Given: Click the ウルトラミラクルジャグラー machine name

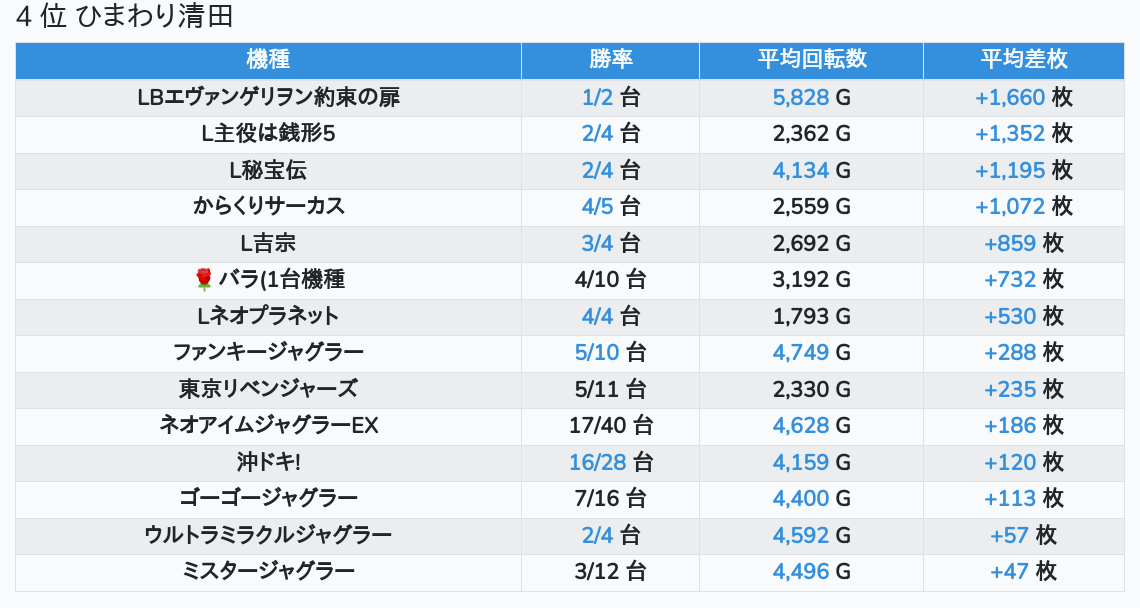Looking at the screenshot, I should tap(268, 535).
